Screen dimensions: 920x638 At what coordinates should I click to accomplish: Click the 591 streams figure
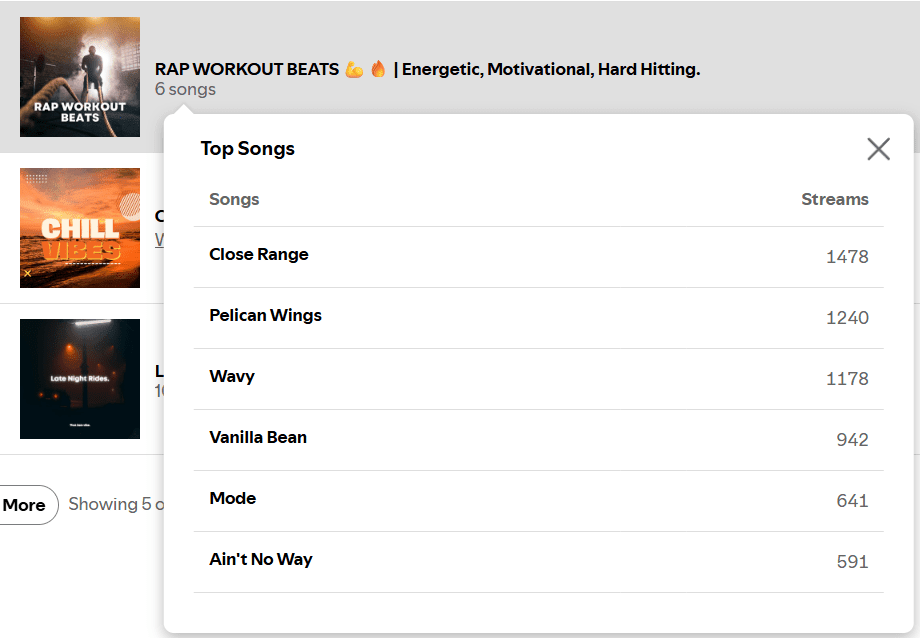point(852,562)
